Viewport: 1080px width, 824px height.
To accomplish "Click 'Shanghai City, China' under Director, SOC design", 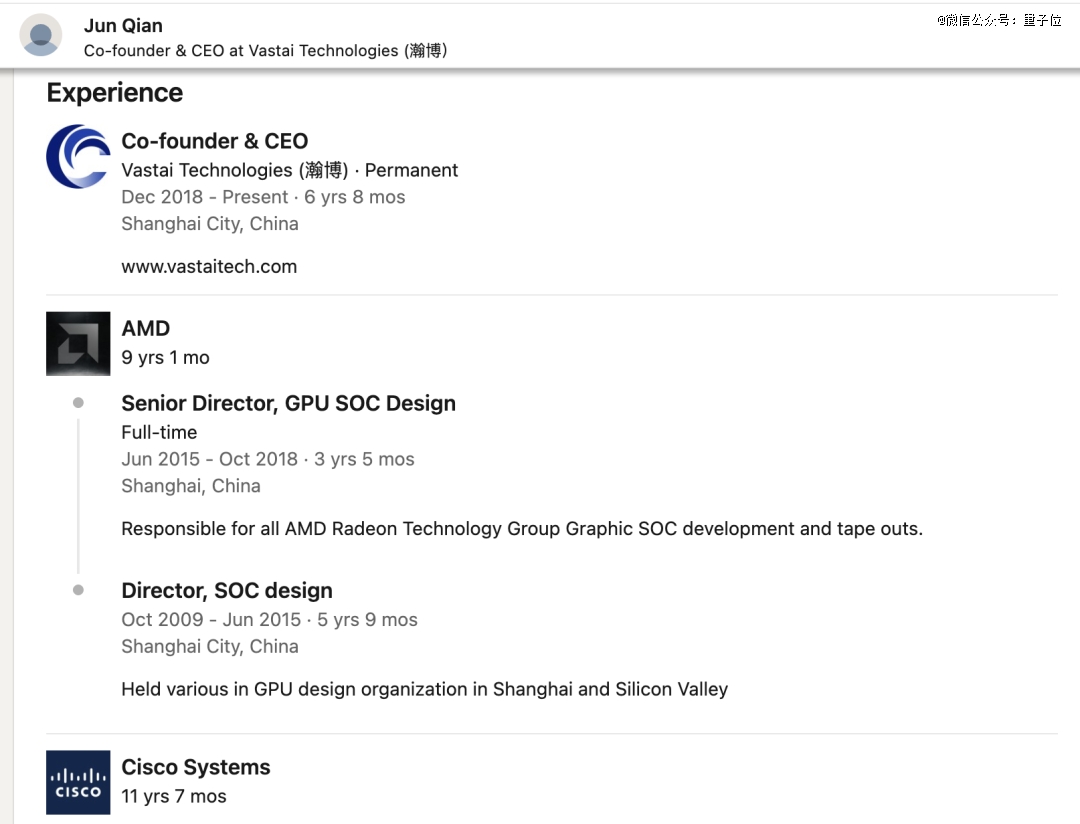I will coord(209,647).
